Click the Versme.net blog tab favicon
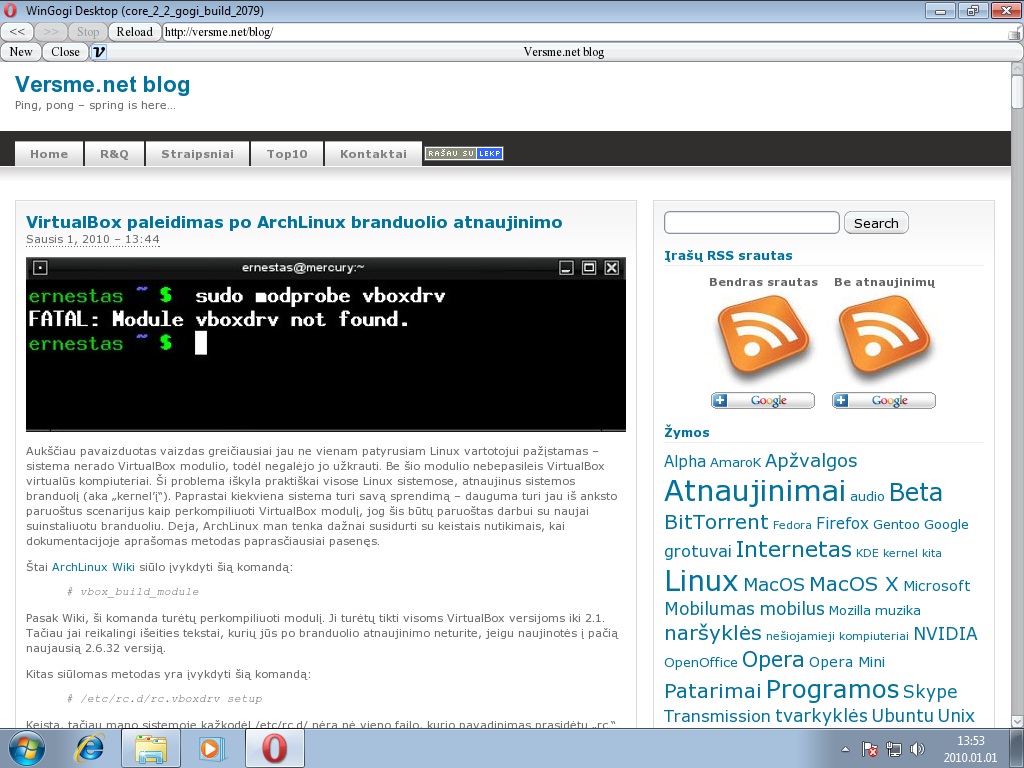Viewport: 1024px width, 768px height. coord(99,52)
